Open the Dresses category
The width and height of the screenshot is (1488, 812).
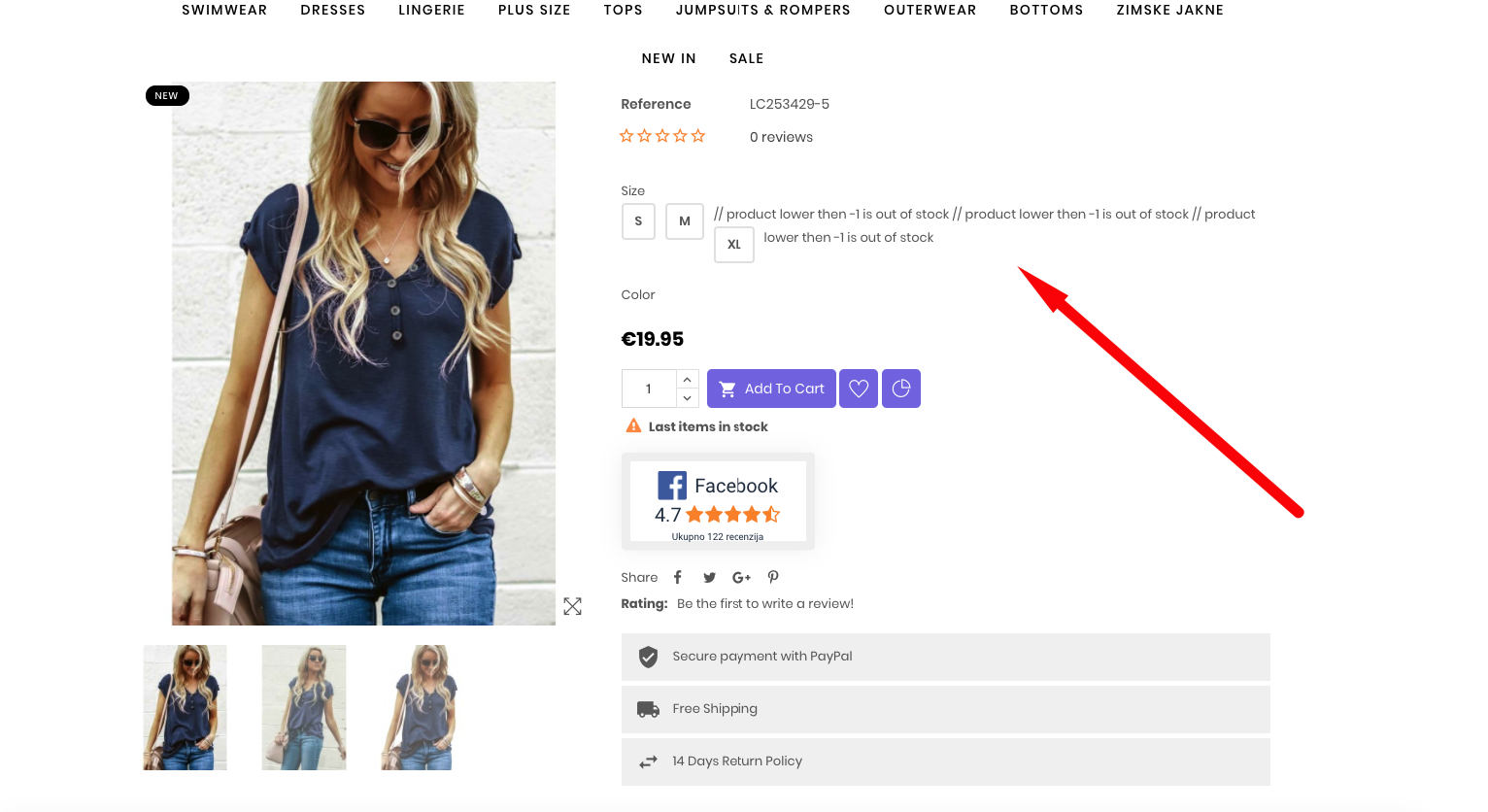[333, 10]
